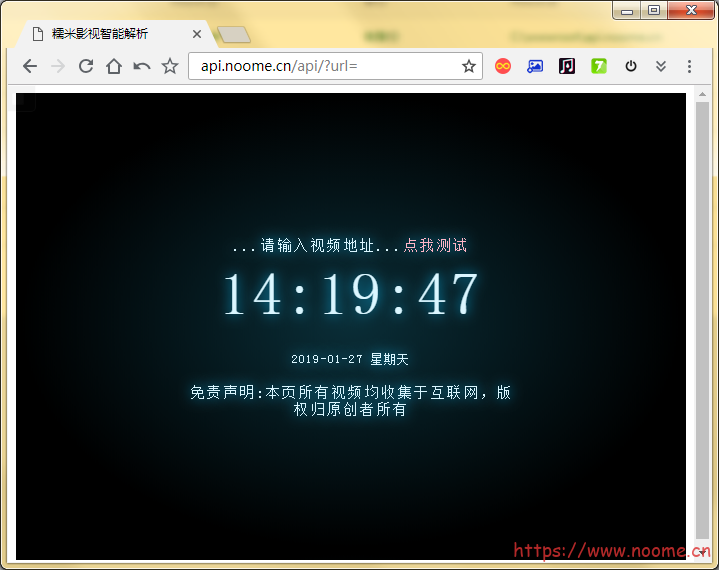Open a new tab with the tab button
This screenshot has height=570, width=719.
(x=234, y=34)
